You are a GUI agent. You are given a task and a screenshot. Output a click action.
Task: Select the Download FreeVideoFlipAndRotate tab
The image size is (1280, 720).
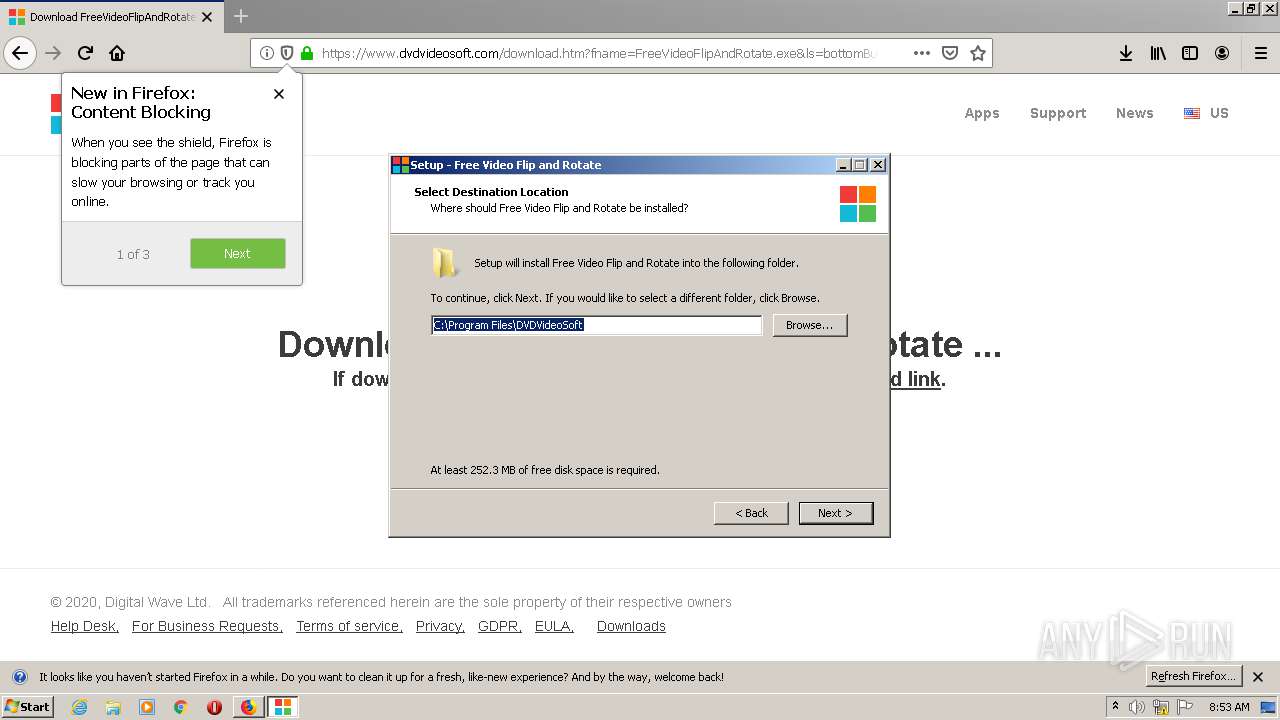pyautogui.click(x=112, y=17)
